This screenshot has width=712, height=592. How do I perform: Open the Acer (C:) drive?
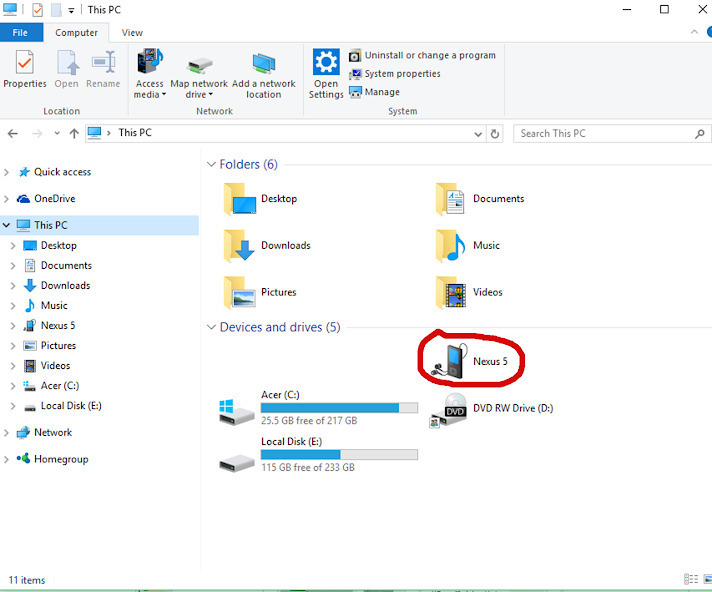(237, 408)
